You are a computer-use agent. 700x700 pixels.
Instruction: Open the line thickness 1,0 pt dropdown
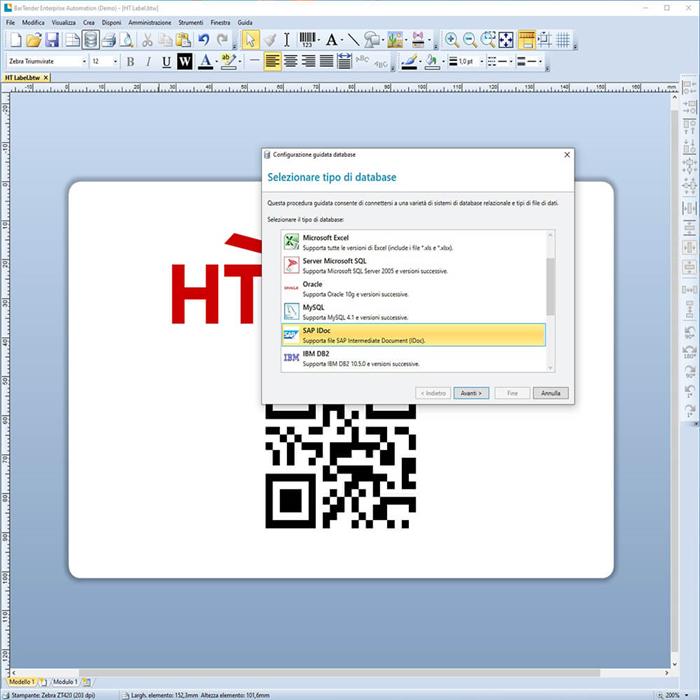point(482,61)
